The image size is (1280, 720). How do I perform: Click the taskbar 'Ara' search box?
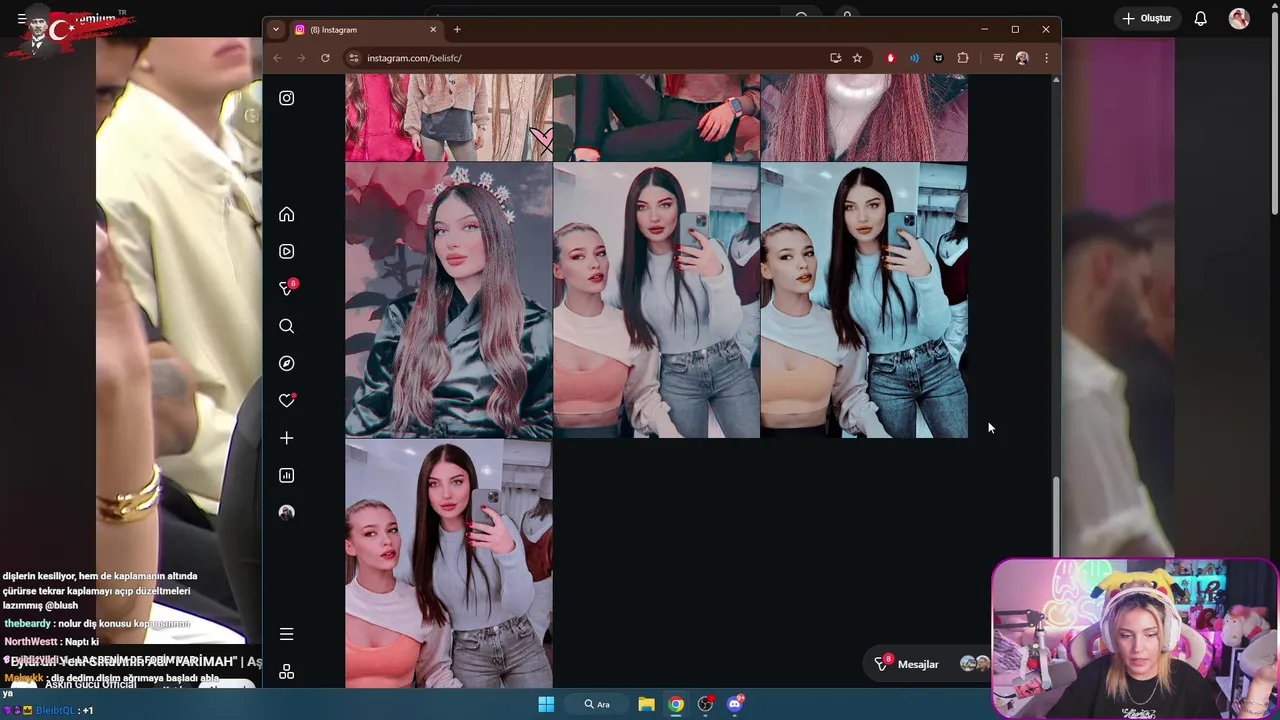click(597, 704)
